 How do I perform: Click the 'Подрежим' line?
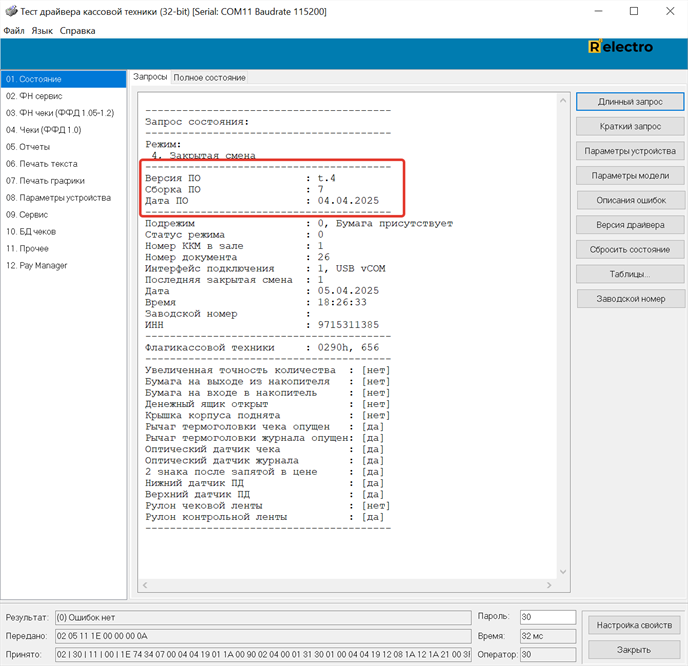coord(299,223)
